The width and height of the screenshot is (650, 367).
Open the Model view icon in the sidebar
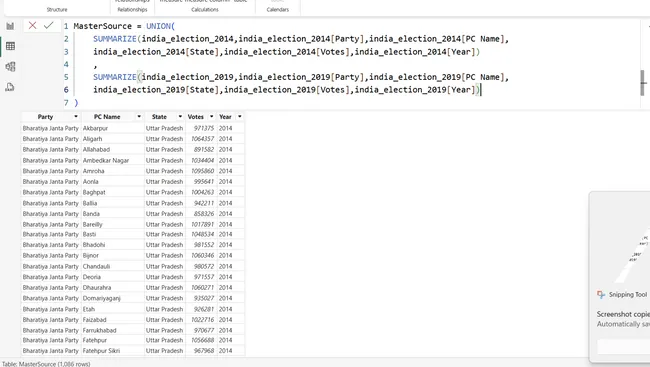point(10,66)
